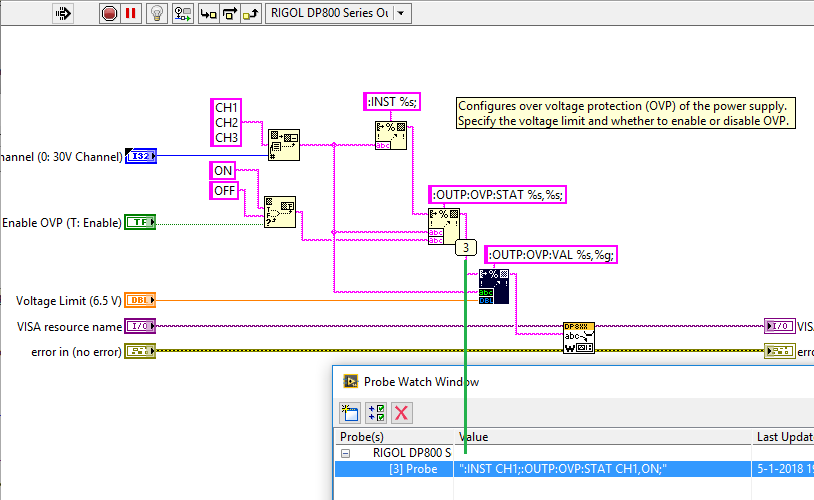The height and width of the screenshot is (500, 814).
Task: Click New Probe Window icon in Probe Watch
Action: point(350,411)
